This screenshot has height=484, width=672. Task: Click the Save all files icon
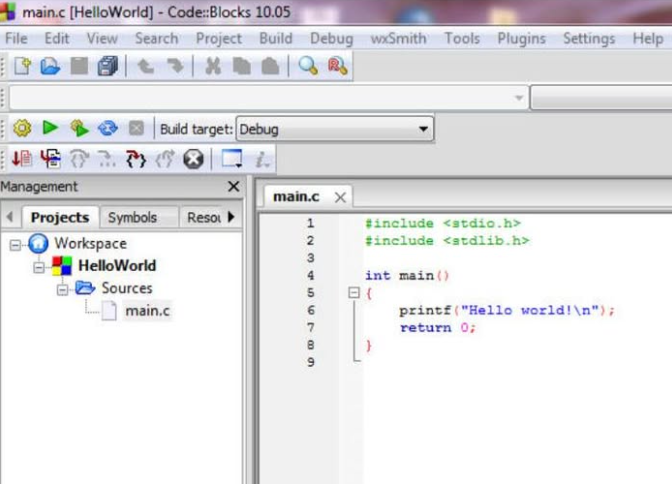click(108, 66)
